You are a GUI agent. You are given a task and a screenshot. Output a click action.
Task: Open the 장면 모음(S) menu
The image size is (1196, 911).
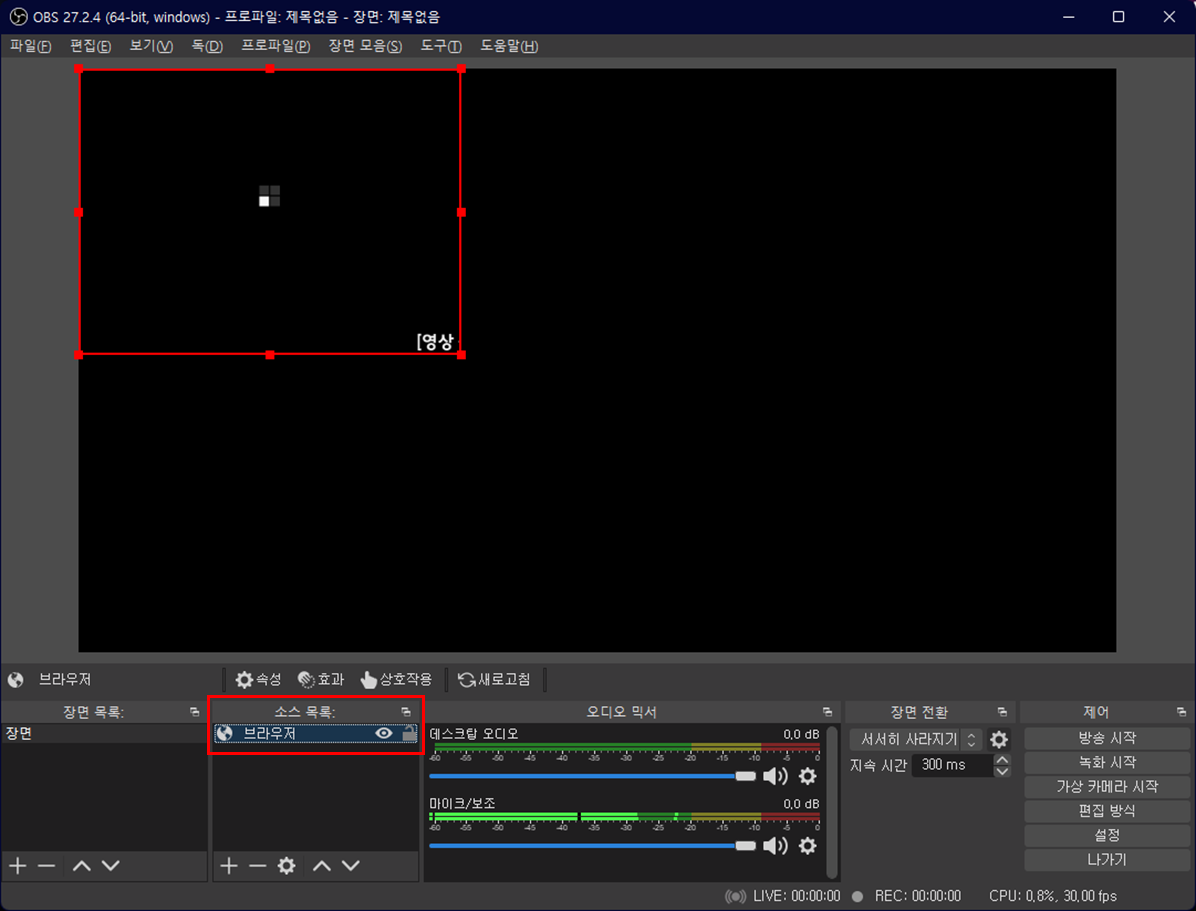(365, 46)
